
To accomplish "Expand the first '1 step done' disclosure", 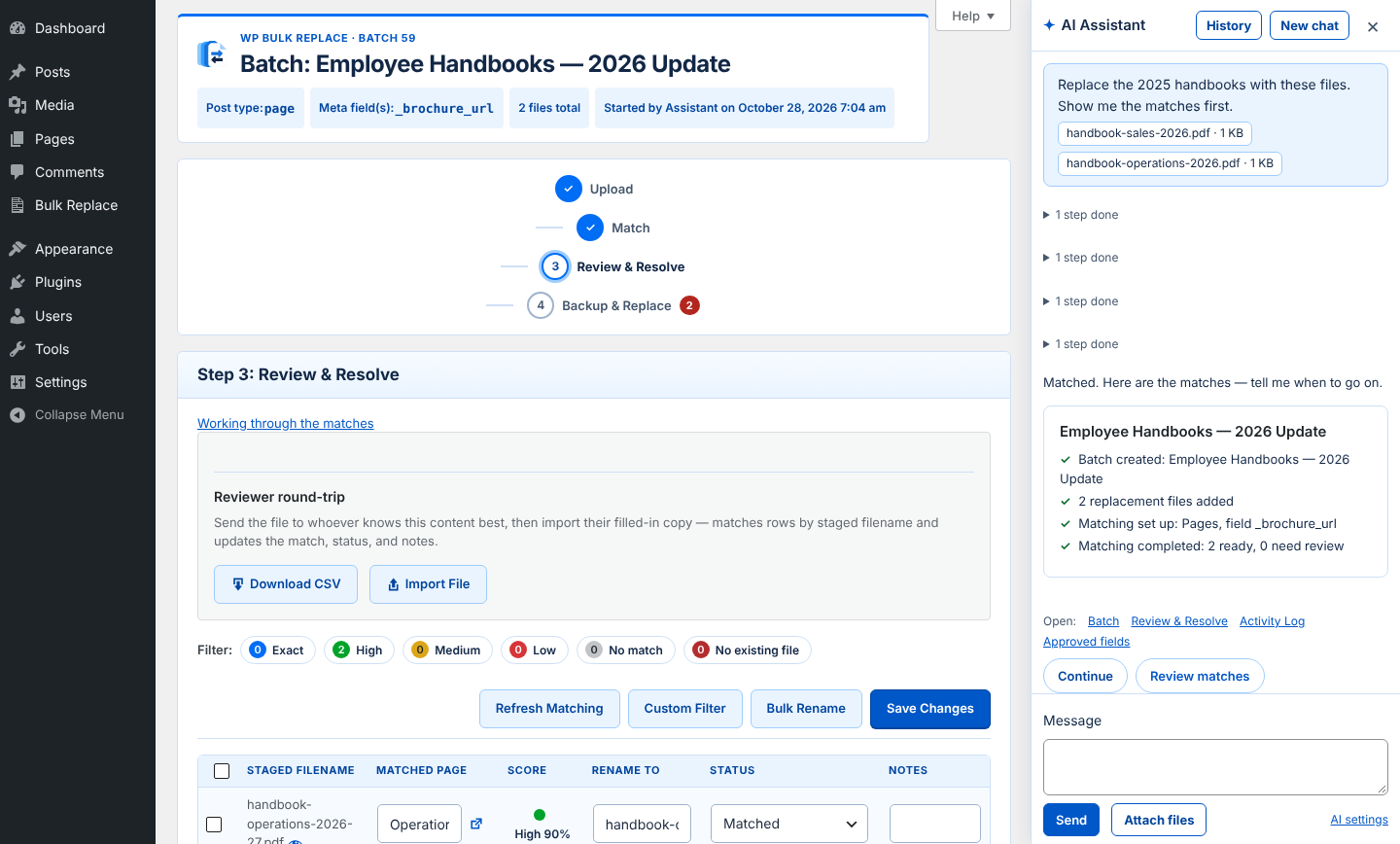I will (x=1081, y=215).
